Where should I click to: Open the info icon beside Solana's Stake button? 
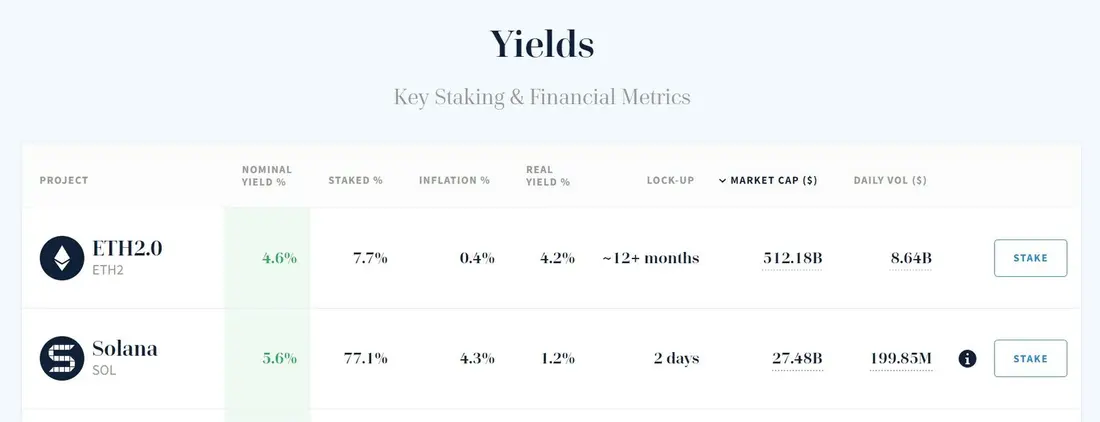click(967, 359)
